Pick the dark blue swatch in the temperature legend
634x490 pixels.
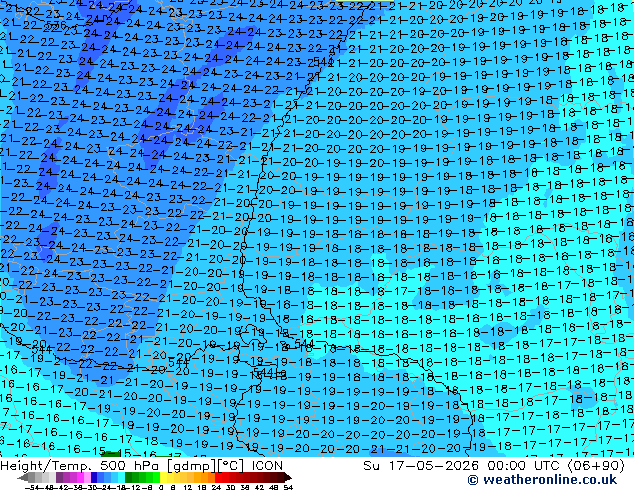[x=94, y=477]
